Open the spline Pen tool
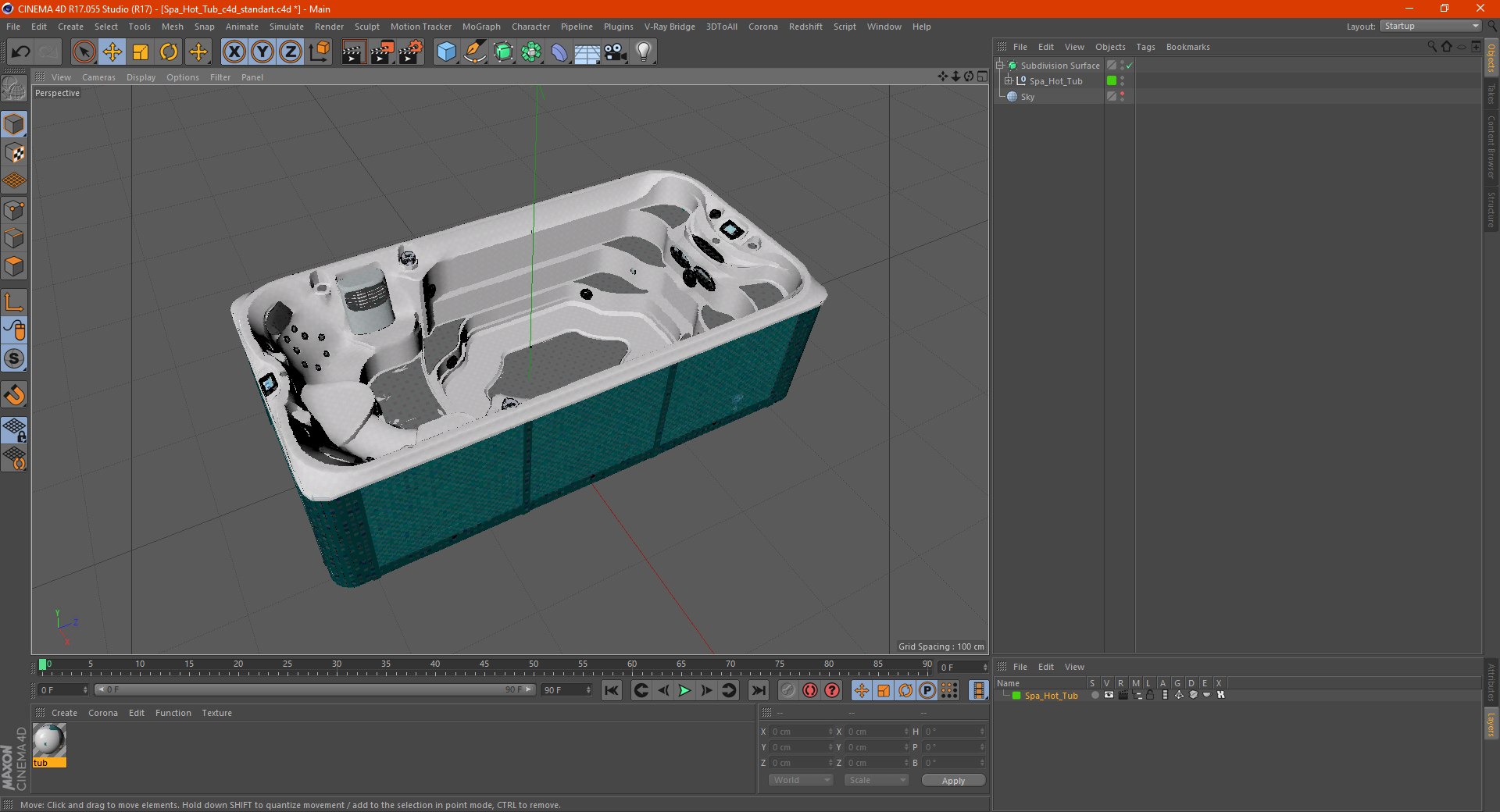The height and width of the screenshot is (812, 1500). 474,52
